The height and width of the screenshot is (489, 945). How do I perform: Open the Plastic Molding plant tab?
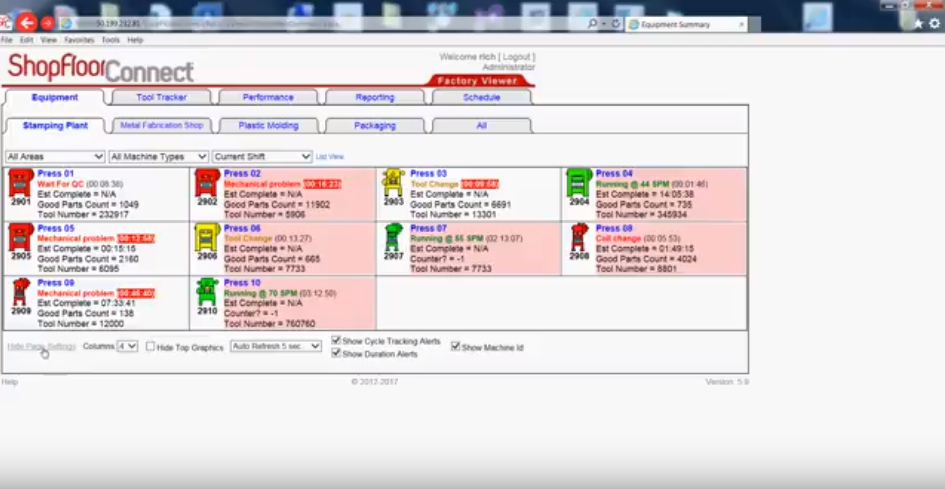click(x=267, y=126)
